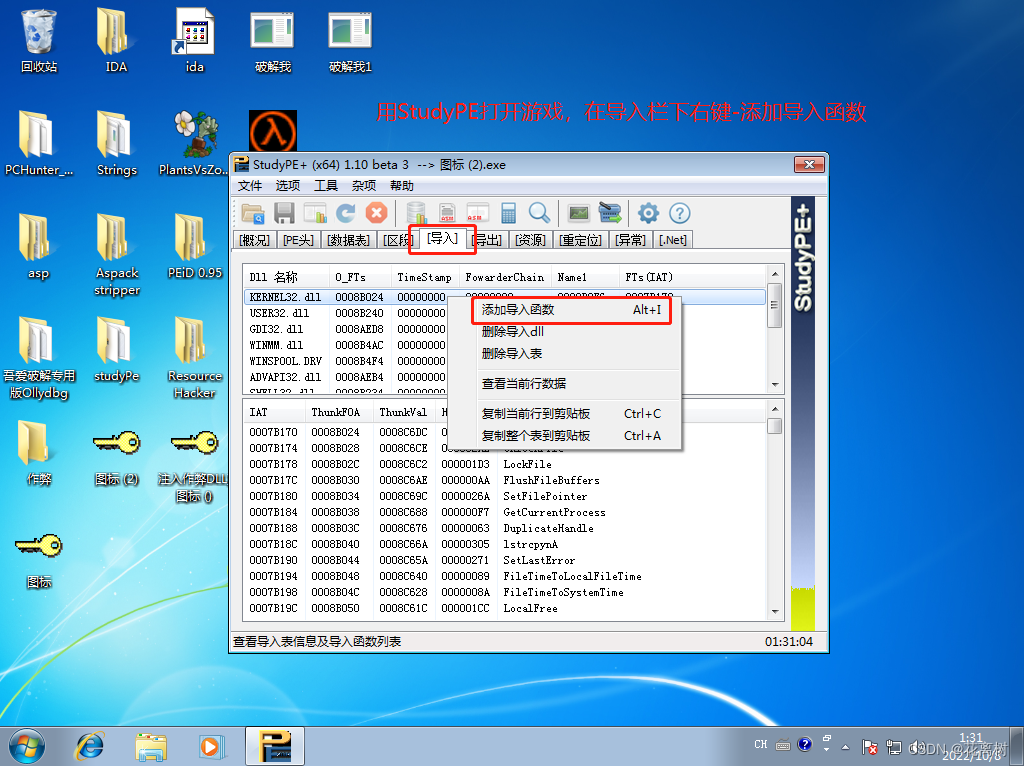
Task: Select the PEiD 0.95 desktop folder
Action: (x=195, y=247)
